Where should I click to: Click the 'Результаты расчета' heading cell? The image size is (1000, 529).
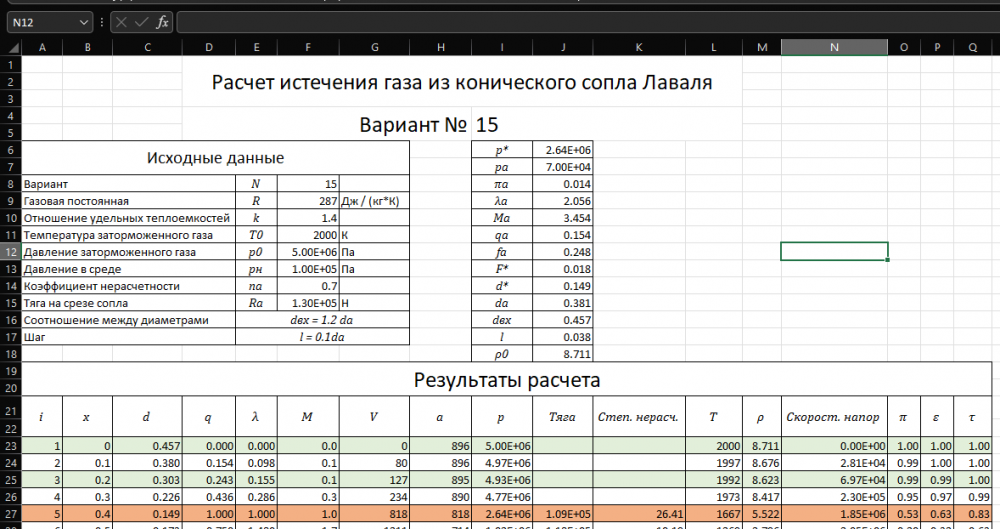coord(507,380)
